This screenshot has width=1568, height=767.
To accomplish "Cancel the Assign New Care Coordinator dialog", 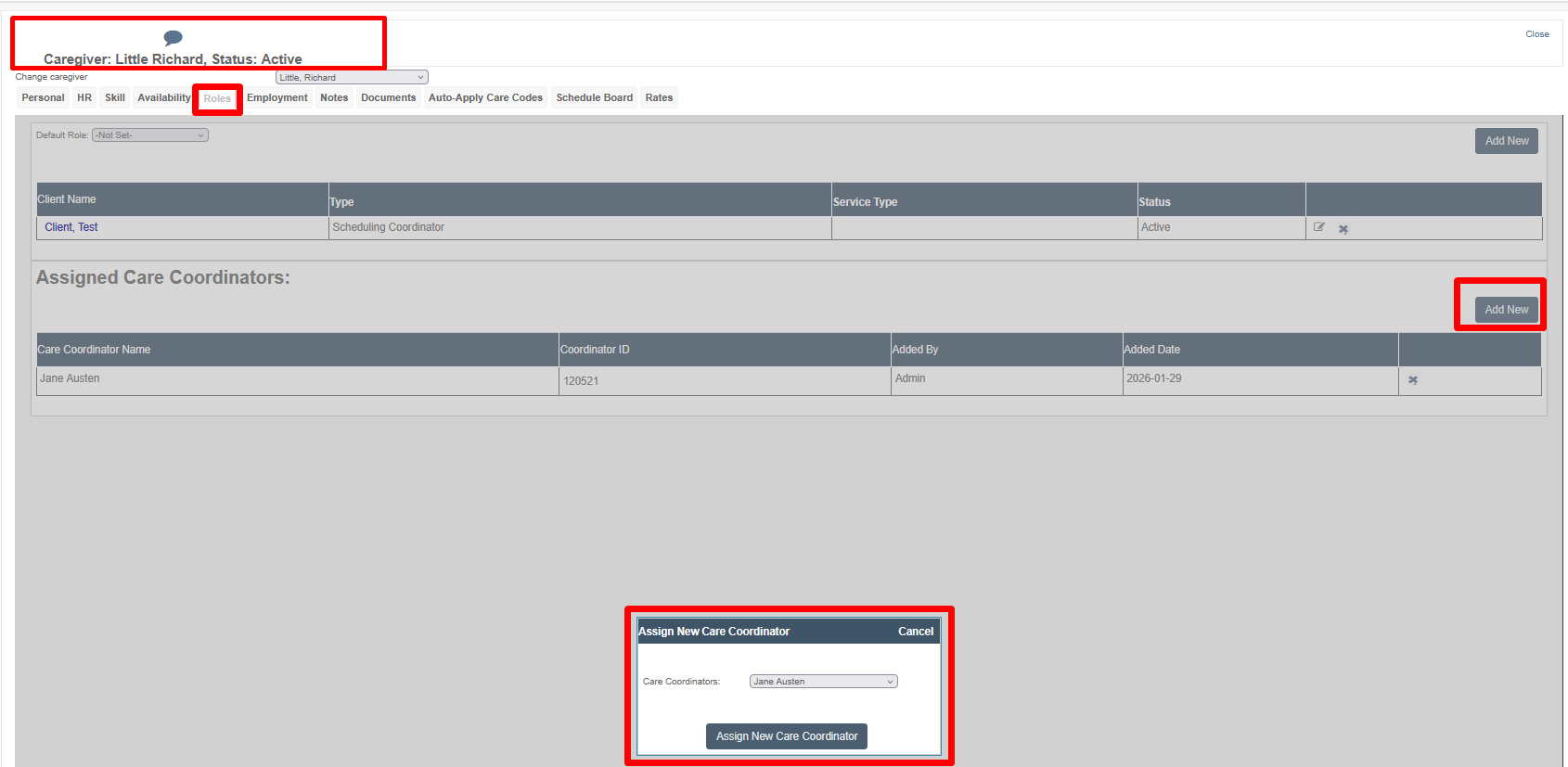I will click(x=916, y=632).
